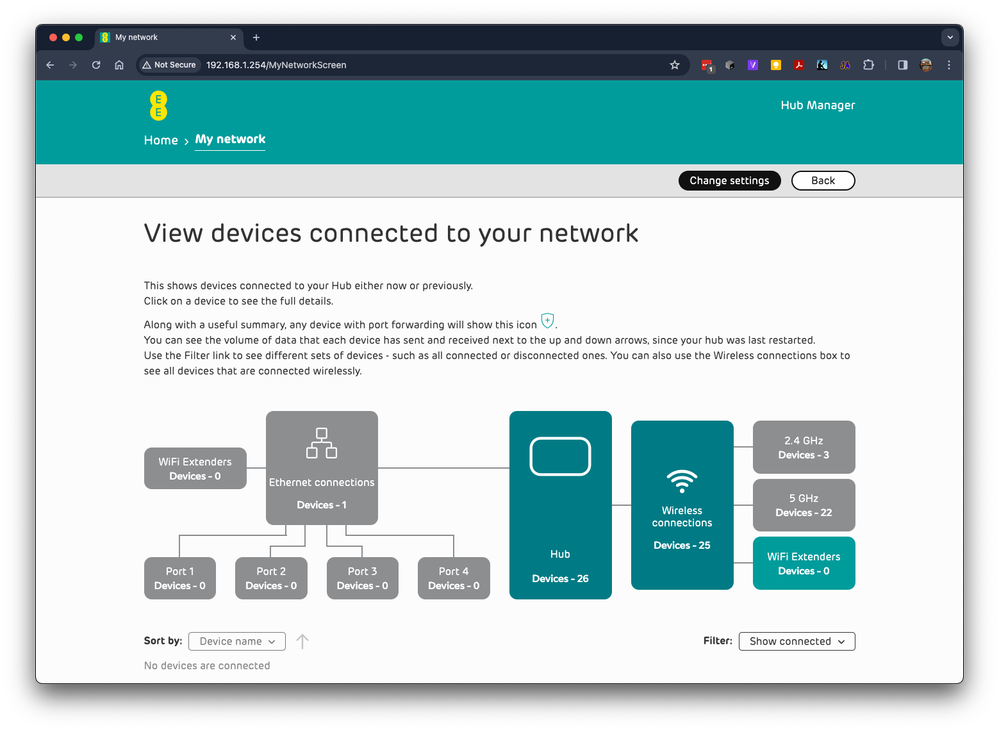Click the Change settings button

coord(729,180)
